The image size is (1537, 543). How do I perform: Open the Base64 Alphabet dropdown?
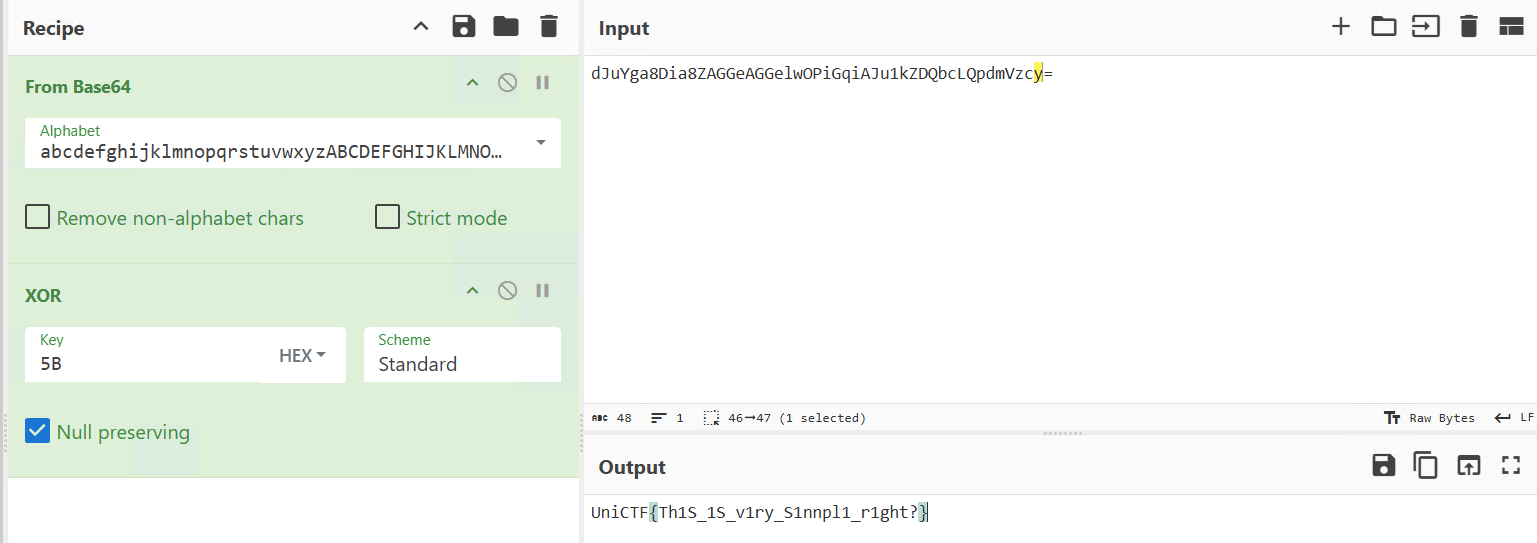541,143
